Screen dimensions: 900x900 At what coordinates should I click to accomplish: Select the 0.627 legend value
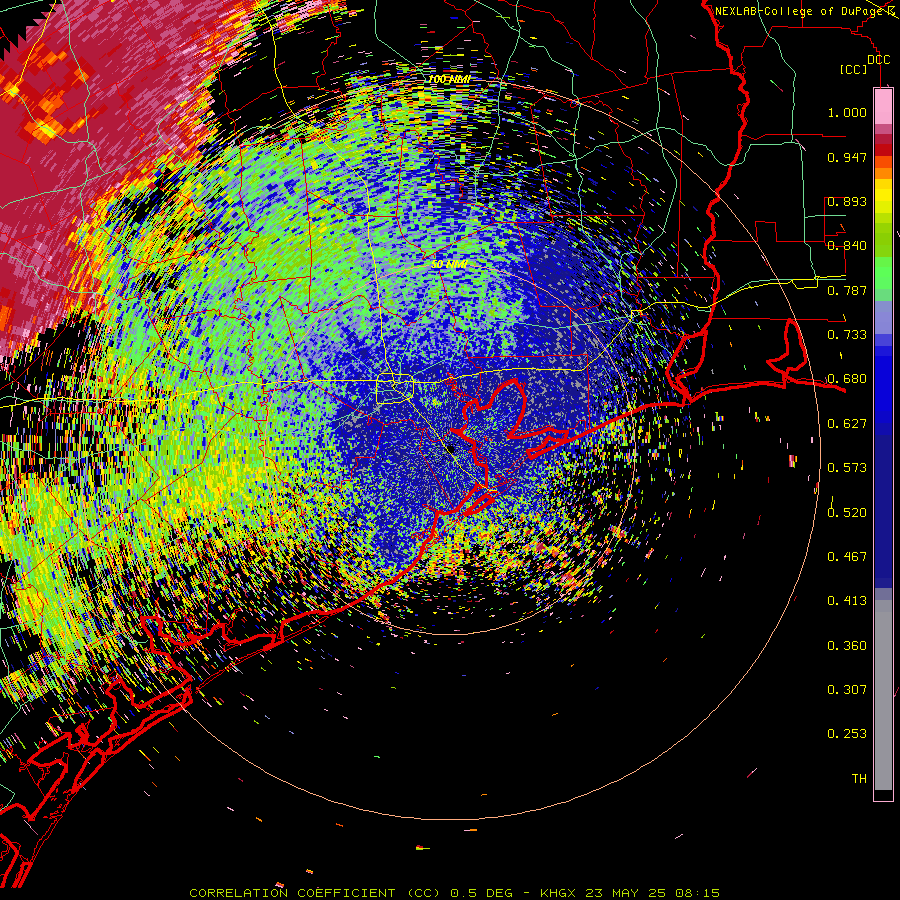point(847,424)
